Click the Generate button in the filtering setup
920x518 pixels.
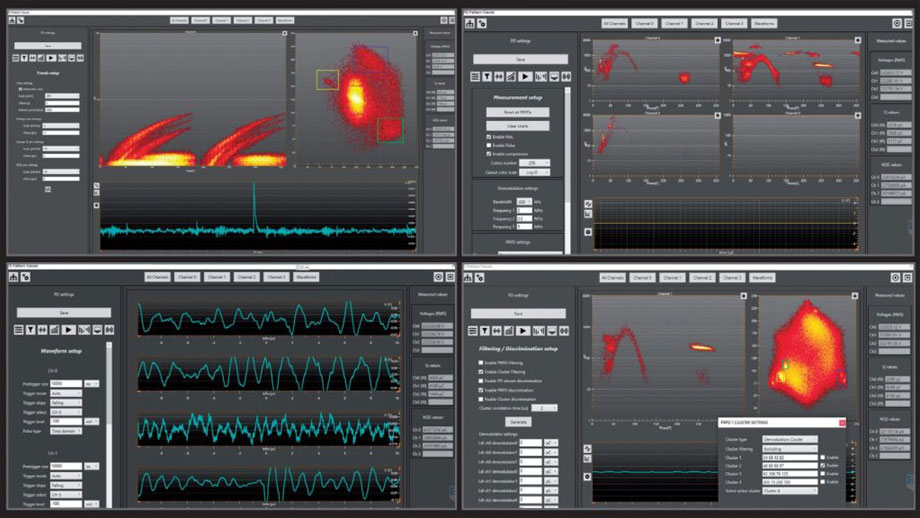pyautogui.click(x=518, y=421)
